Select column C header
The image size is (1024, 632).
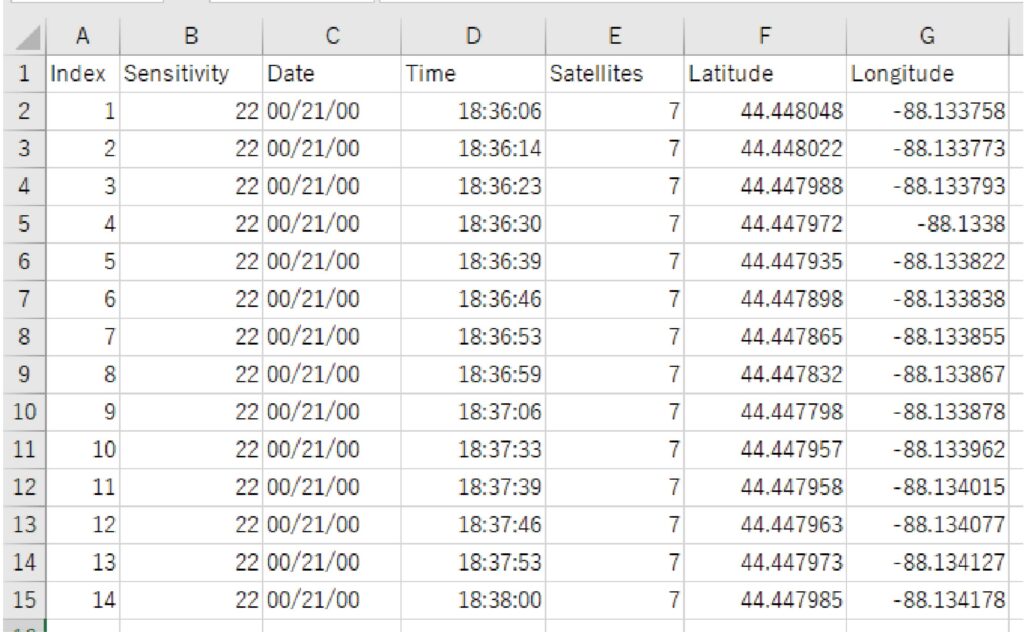[332, 36]
